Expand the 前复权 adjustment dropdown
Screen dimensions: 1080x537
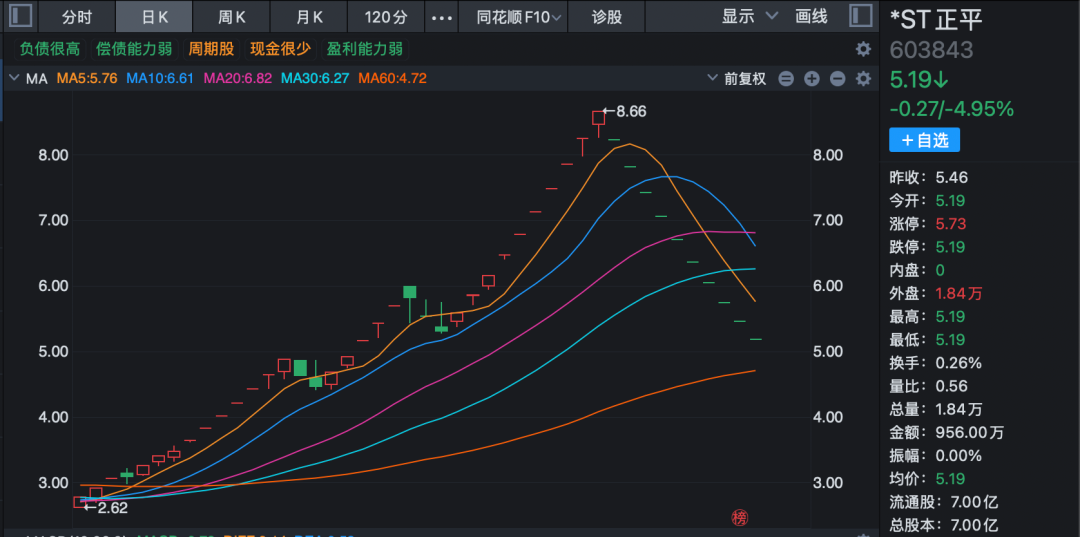pyautogui.click(x=738, y=78)
